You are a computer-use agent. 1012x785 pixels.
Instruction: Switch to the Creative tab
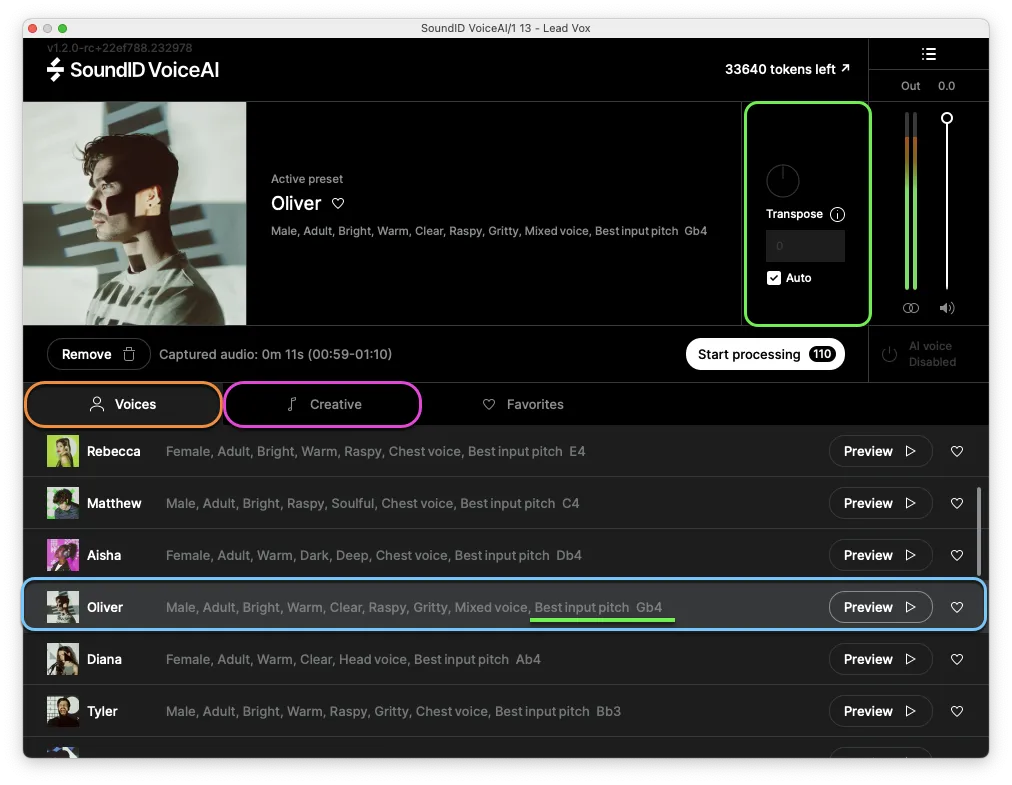pyautogui.click(x=323, y=404)
